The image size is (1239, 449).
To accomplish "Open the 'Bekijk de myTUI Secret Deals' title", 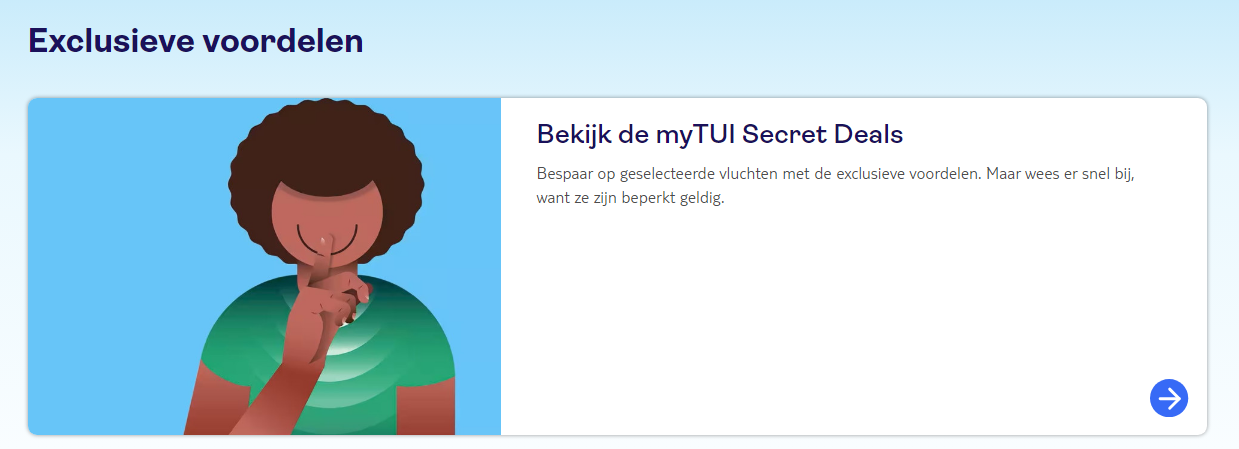I will 720,134.
